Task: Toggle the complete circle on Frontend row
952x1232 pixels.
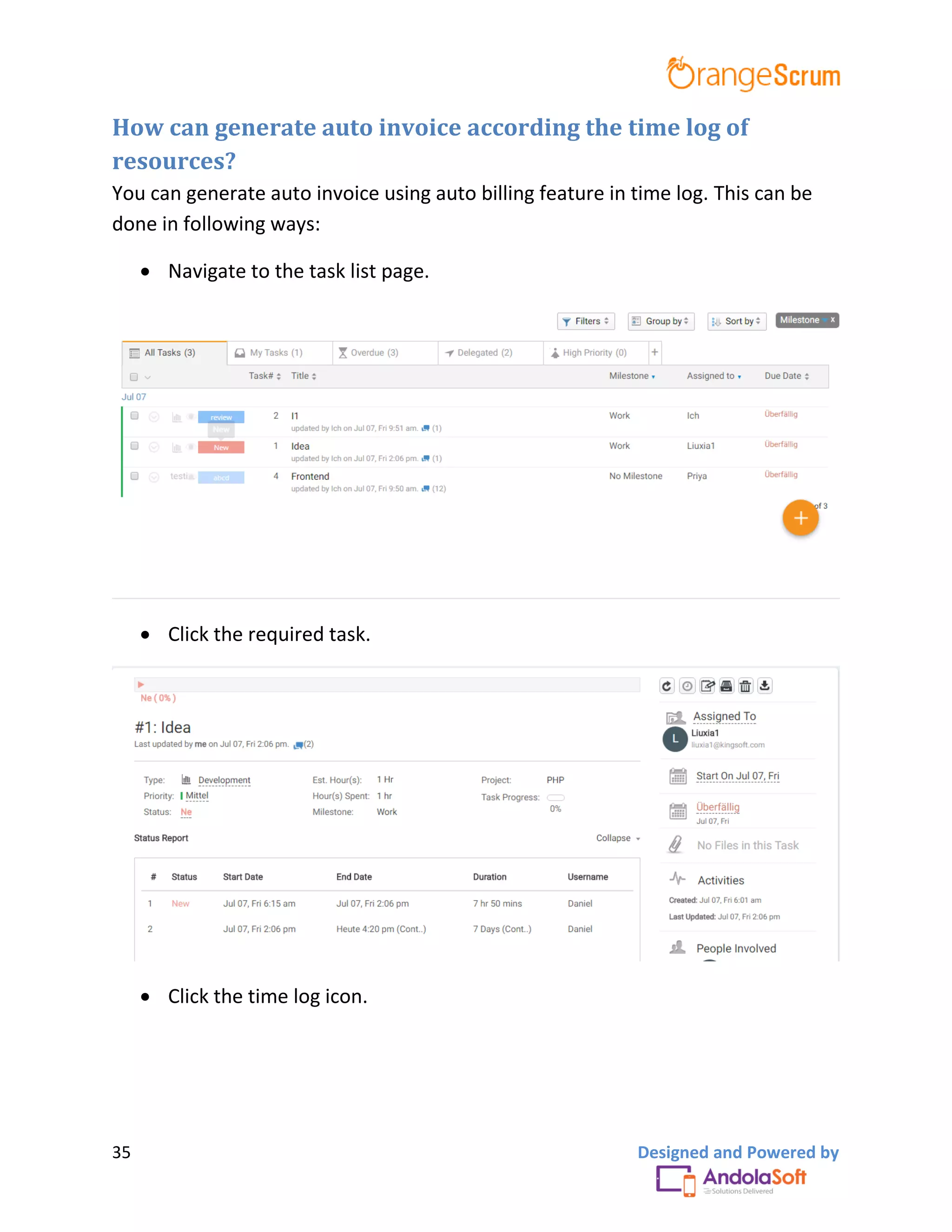Action: (154, 477)
